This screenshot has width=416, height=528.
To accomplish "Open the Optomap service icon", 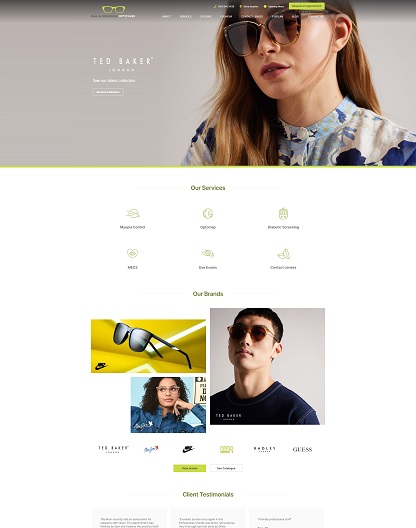I will tap(208, 213).
